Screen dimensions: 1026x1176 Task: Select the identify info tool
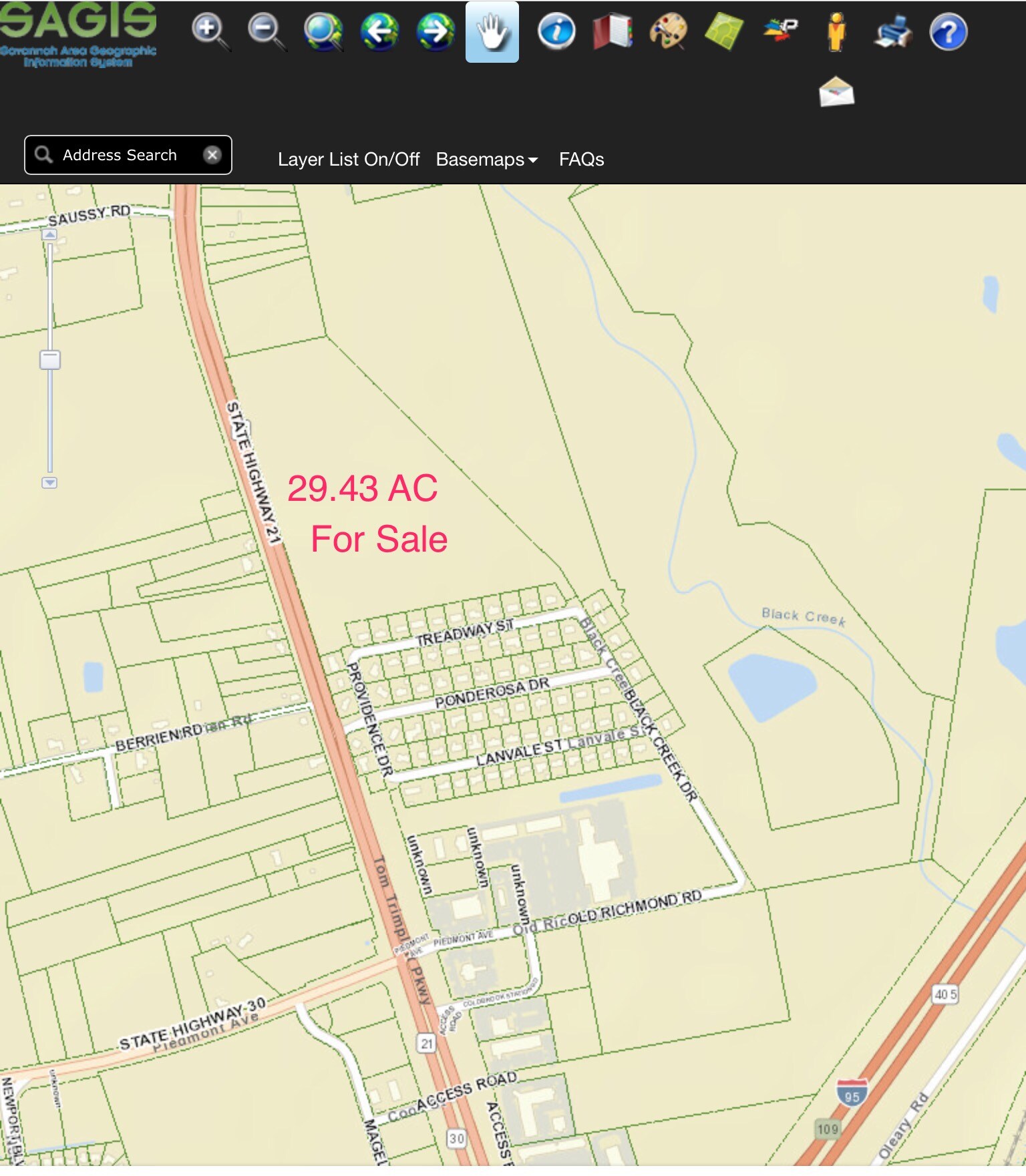[556, 31]
